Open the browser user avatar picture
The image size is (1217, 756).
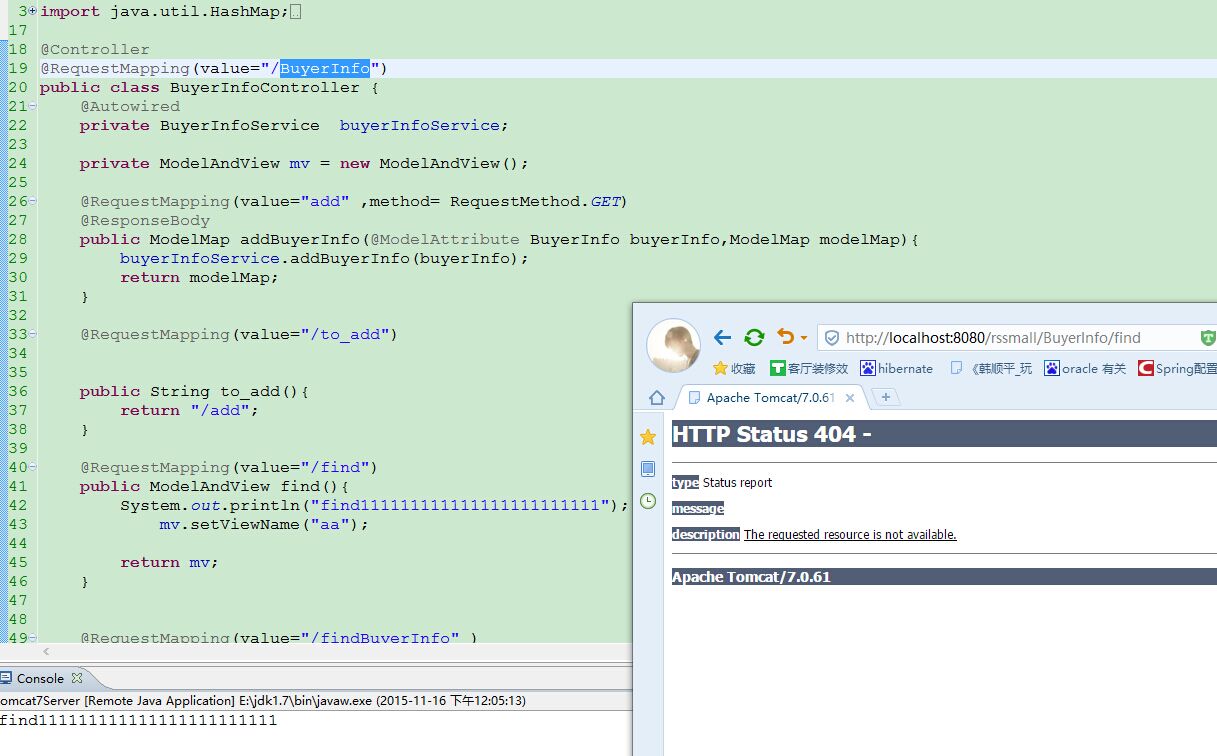coord(674,347)
